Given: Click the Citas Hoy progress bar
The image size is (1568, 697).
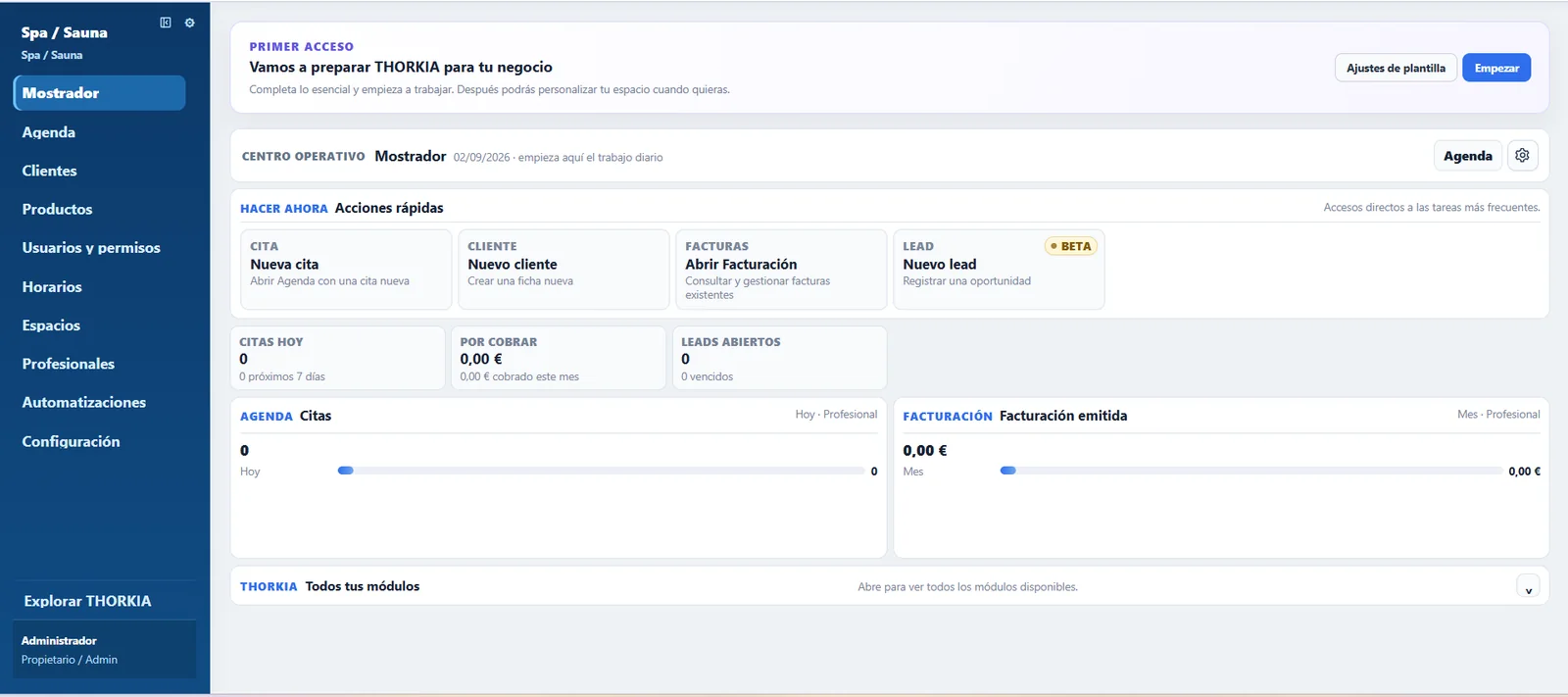Looking at the screenshot, I should pos(601,471).
